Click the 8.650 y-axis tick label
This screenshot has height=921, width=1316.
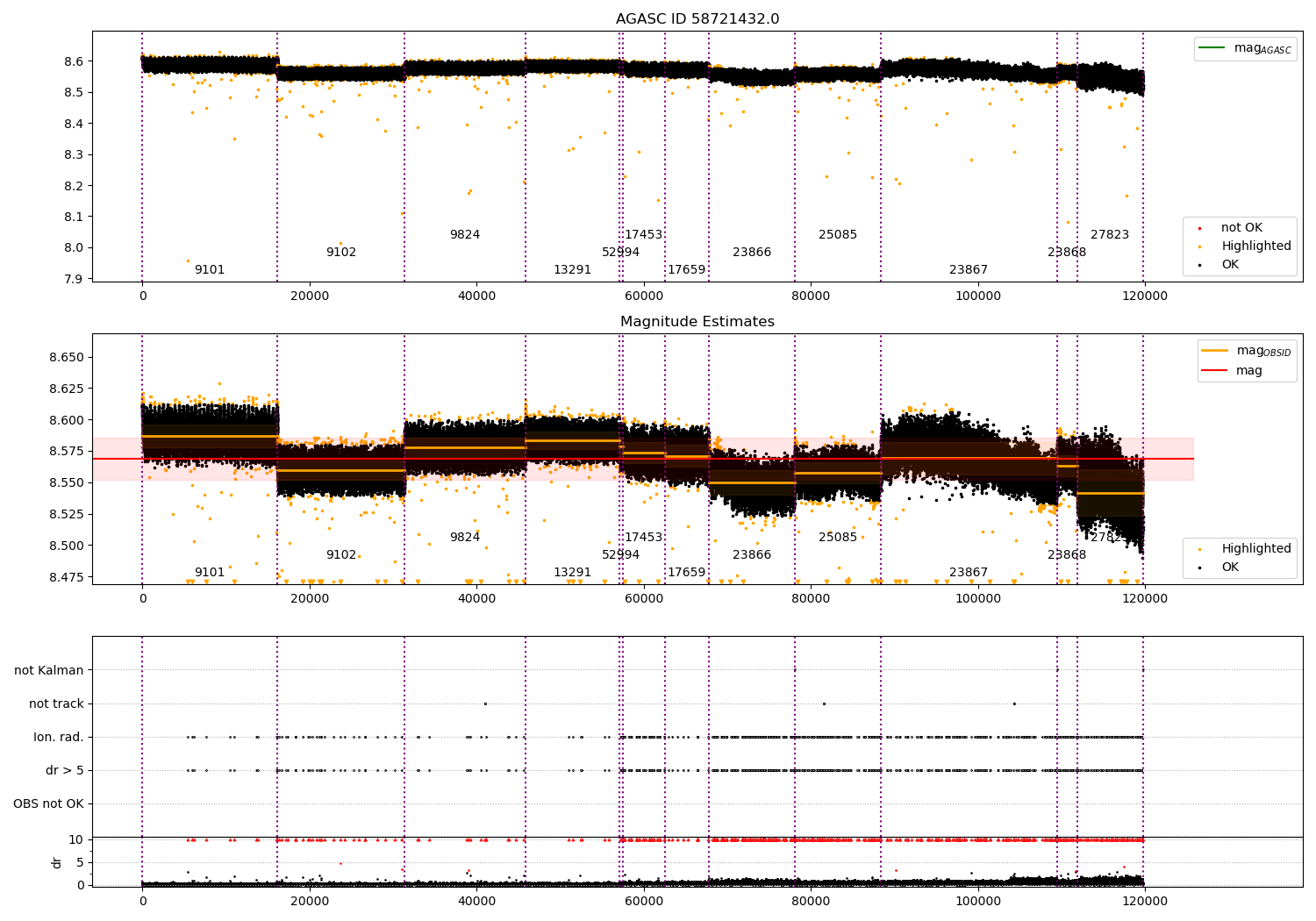pos(66,358)
